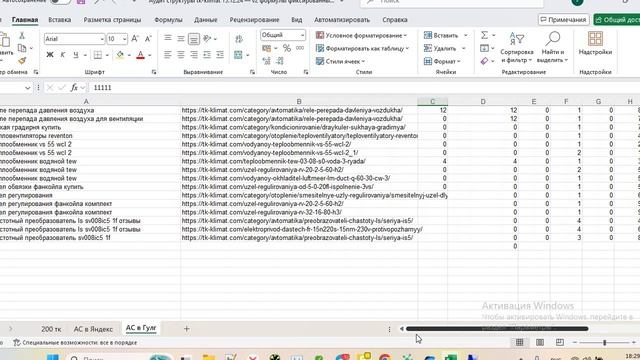This screenshot has height=360, width=640.
Task: Align cell text right
Action: (194, 55)
